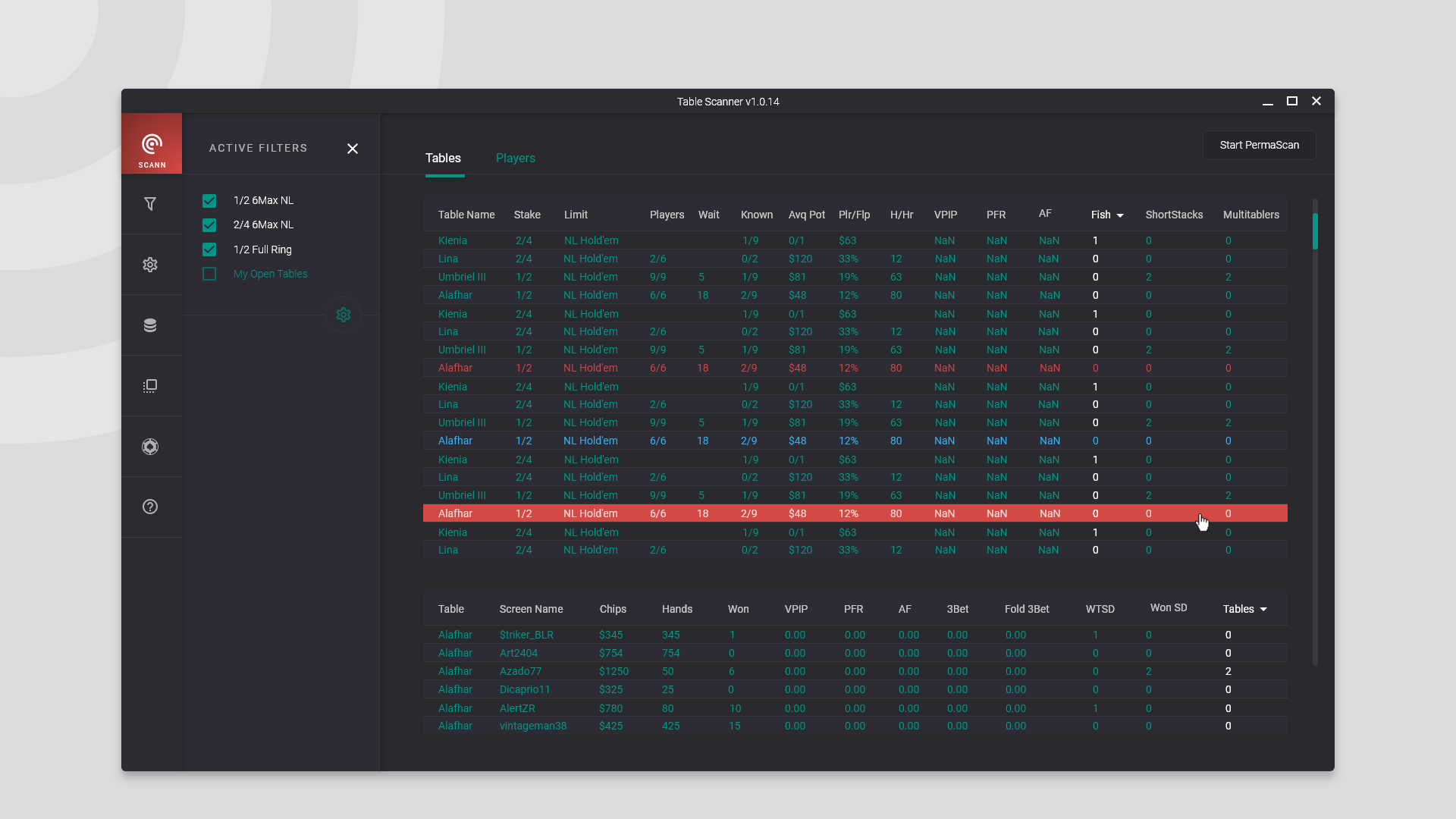Open the database stack sidebar icon
1456x819 pixels.
point(150,325)
